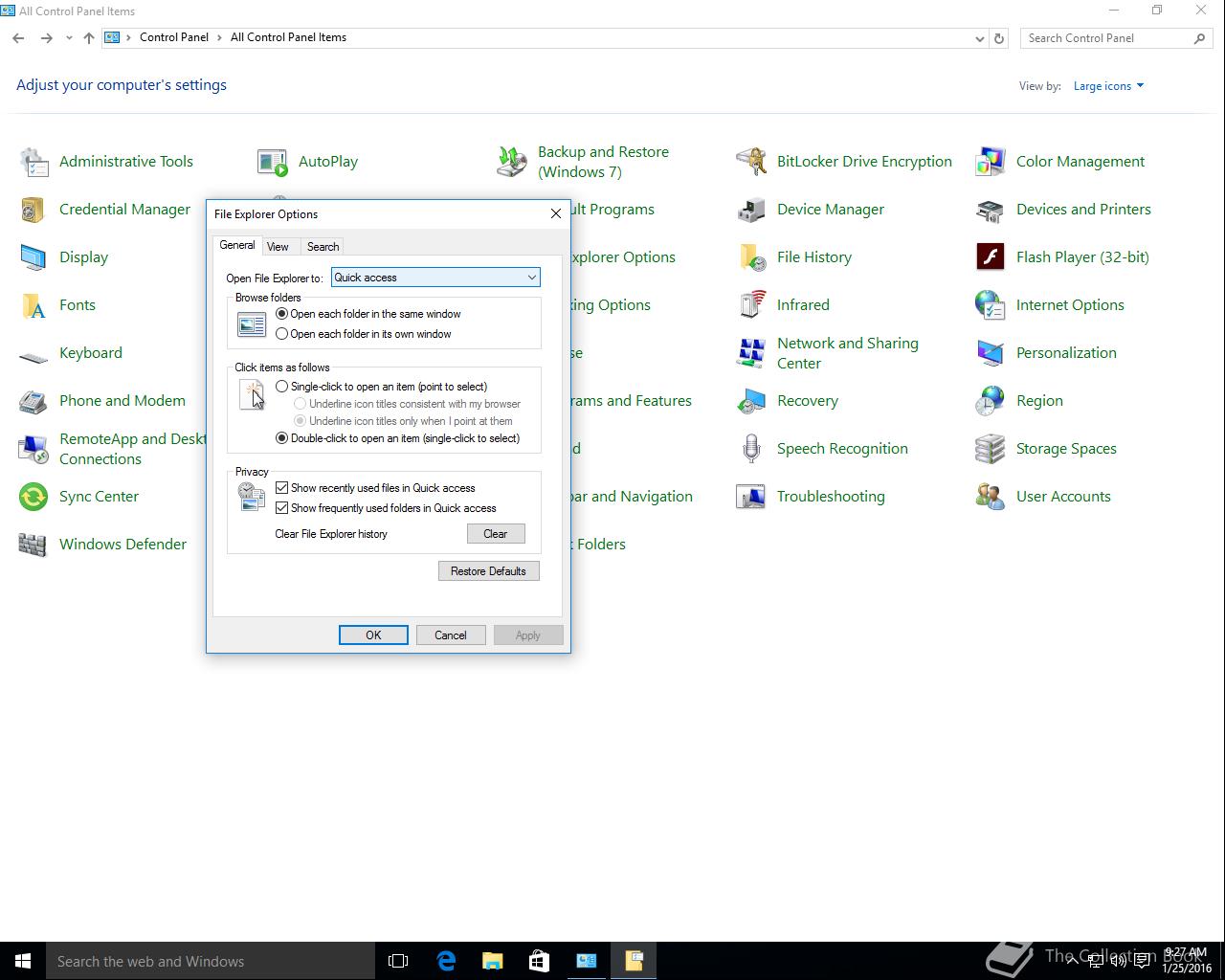Select Double-click to open an item

point(281,438)
